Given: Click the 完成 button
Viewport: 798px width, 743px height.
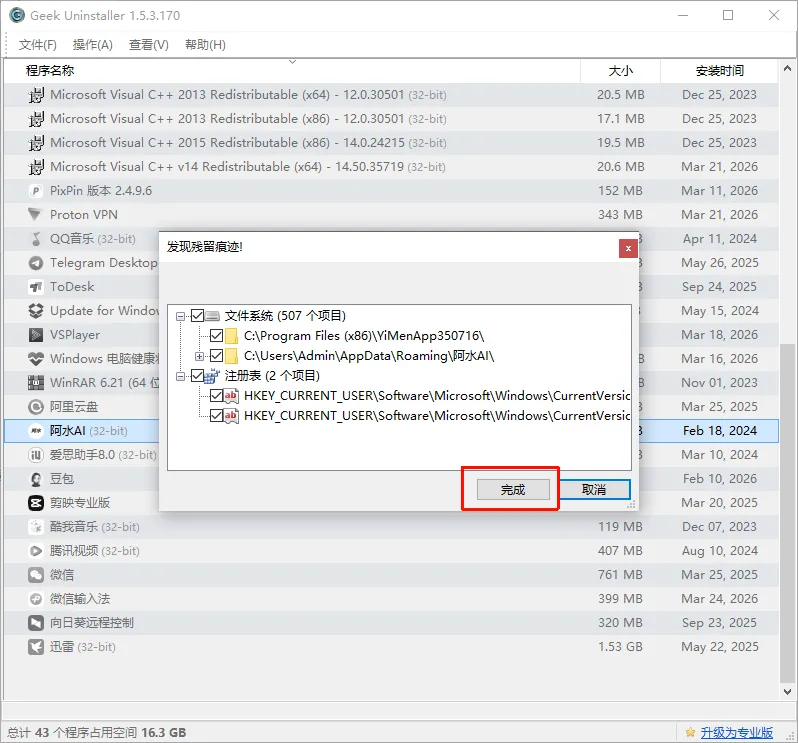Looking at the screenshot, I should [513, 490].
